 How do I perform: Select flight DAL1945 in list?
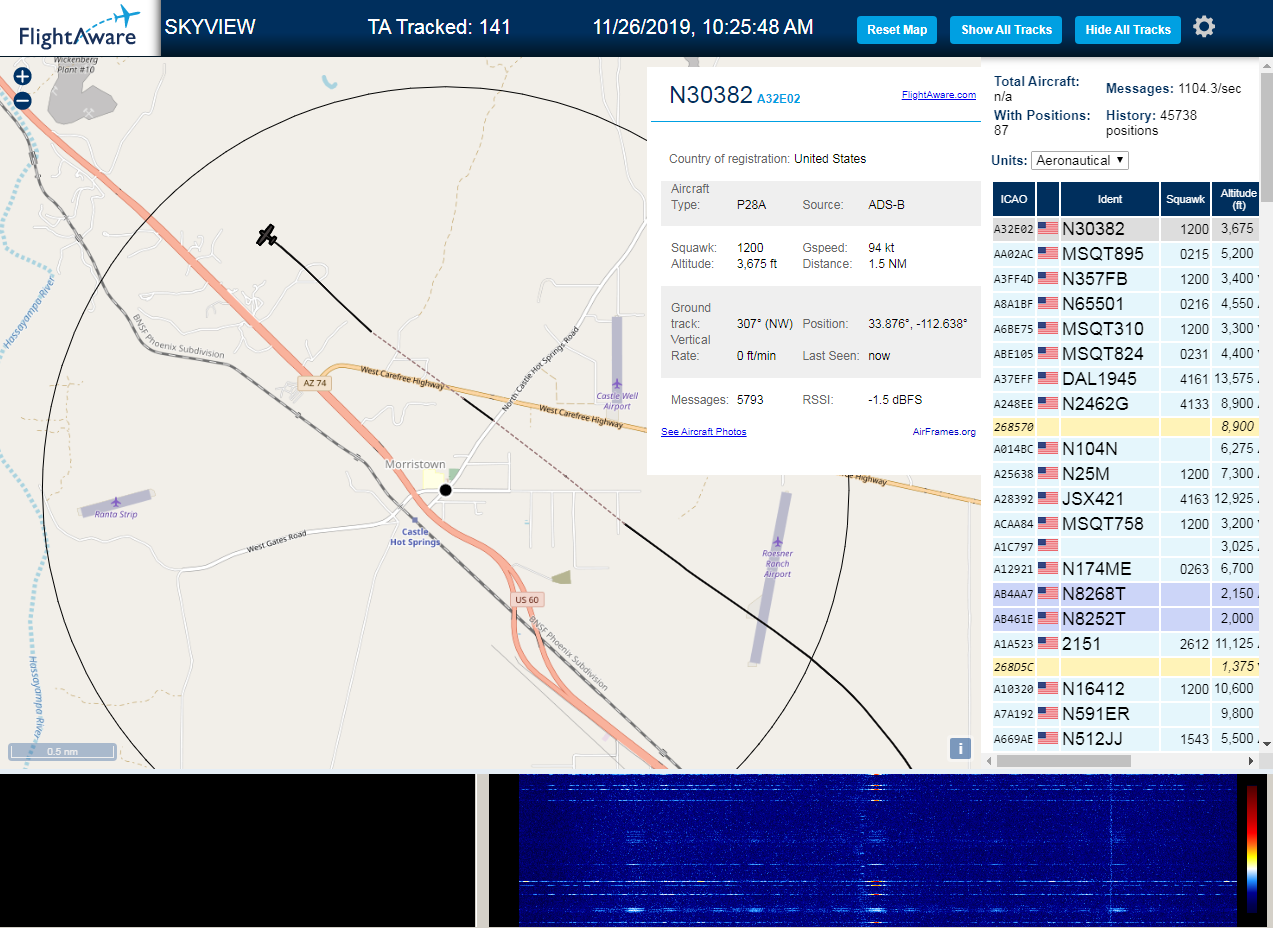(x=1126, y=379)
